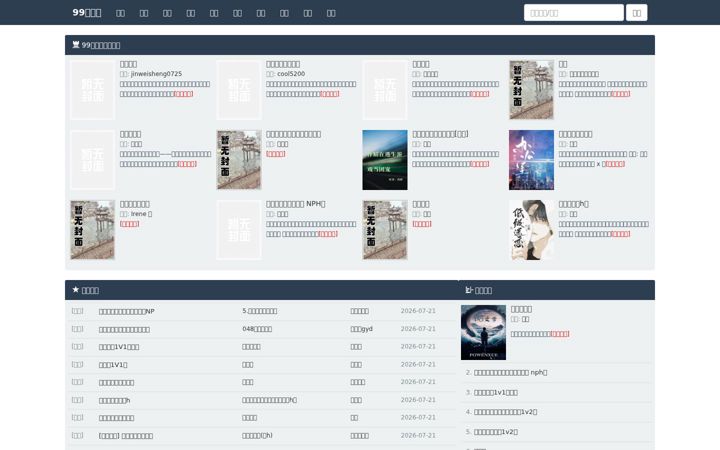The image size is (720, 450).
Task: Click the red link in cool5200's book card
Action: coord(330,94)
